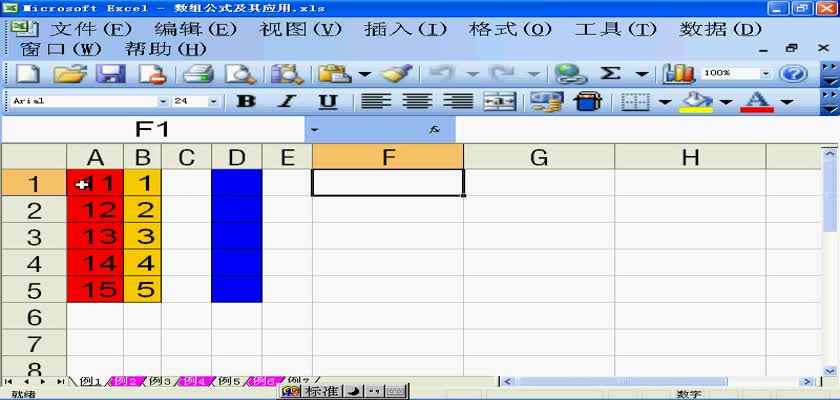Save the workbook using the floppy disk icon
The image size is (840, 400).
pyautogui.click(x=109, y=74)
